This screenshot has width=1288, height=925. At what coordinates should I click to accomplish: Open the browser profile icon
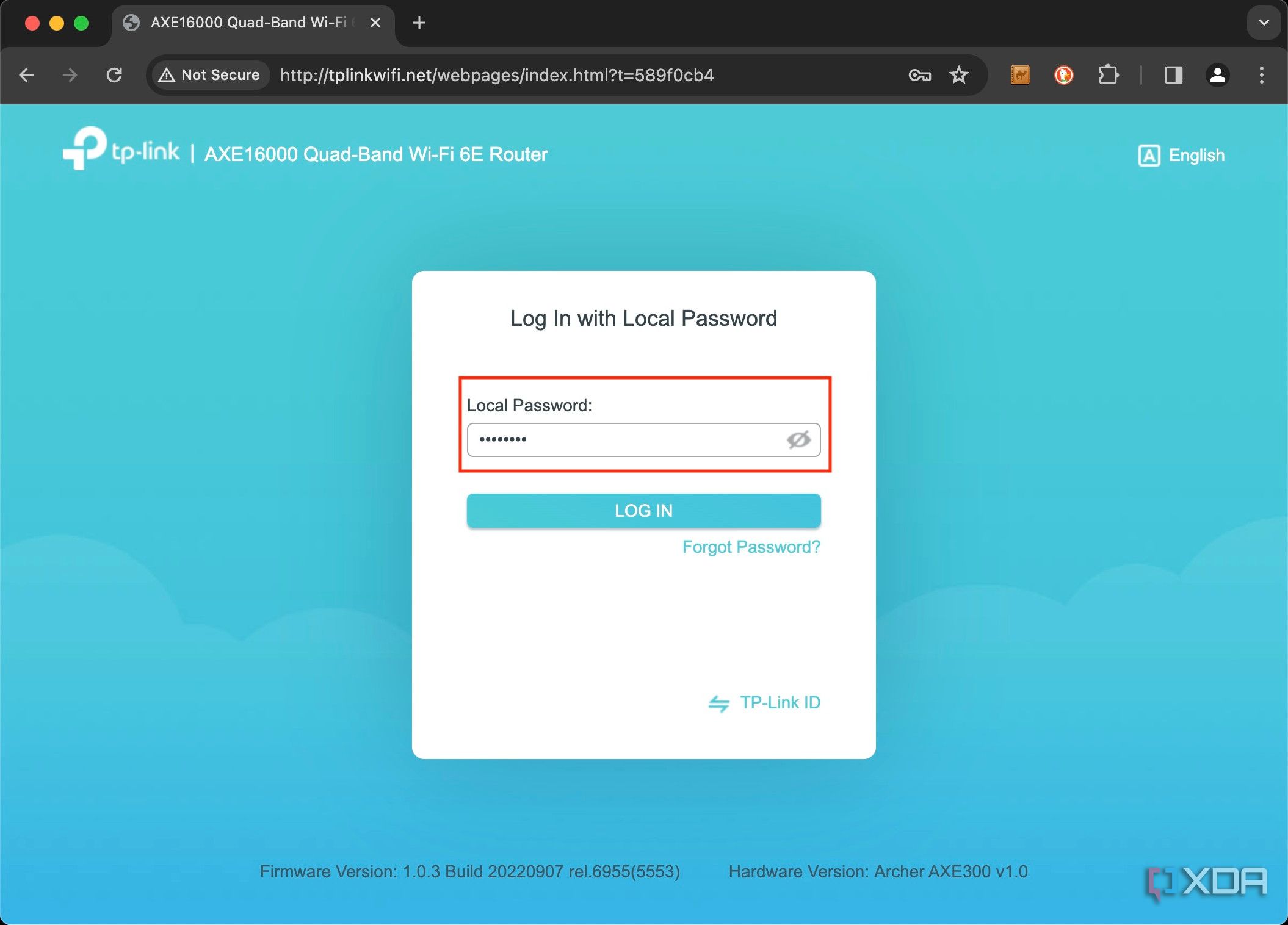pyautogui.click(x=1217, y=75)
